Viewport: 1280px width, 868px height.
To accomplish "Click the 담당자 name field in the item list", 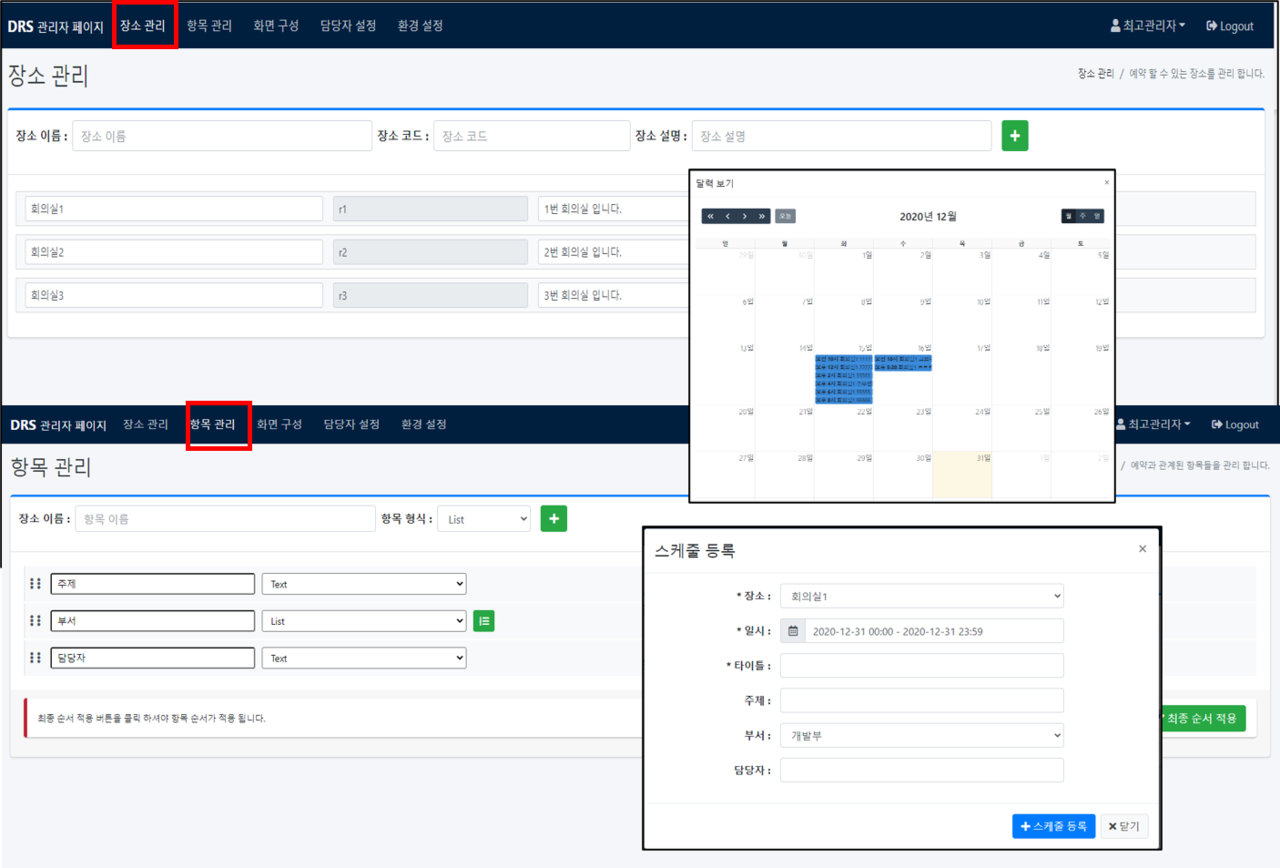I will 153,658.
